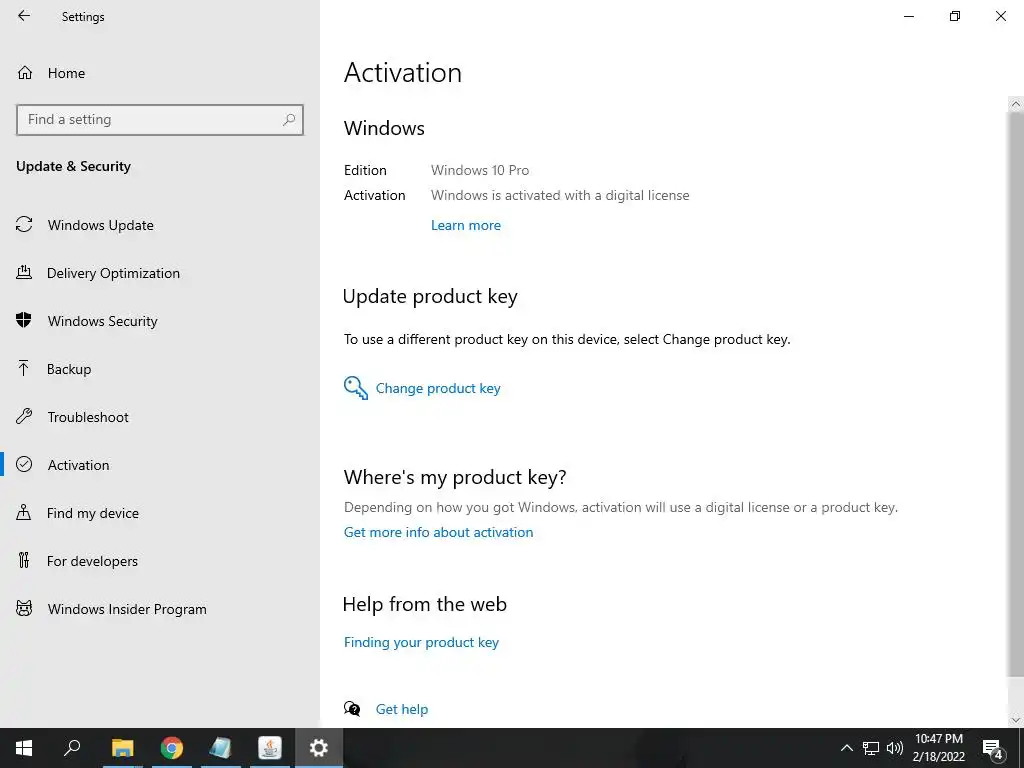
Task: Click the scrollbar up arrow
Action: pyautogui.click(x=1016, y=104)
